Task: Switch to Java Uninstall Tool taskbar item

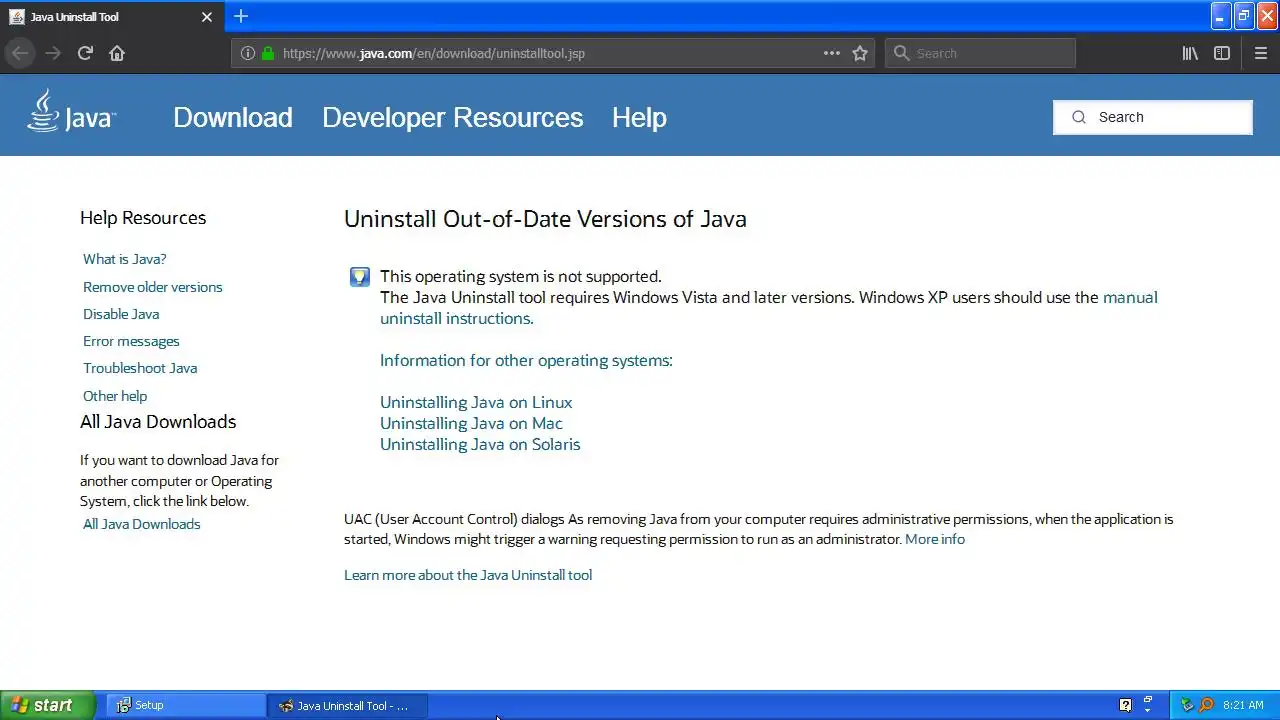Action: (348, 705)
